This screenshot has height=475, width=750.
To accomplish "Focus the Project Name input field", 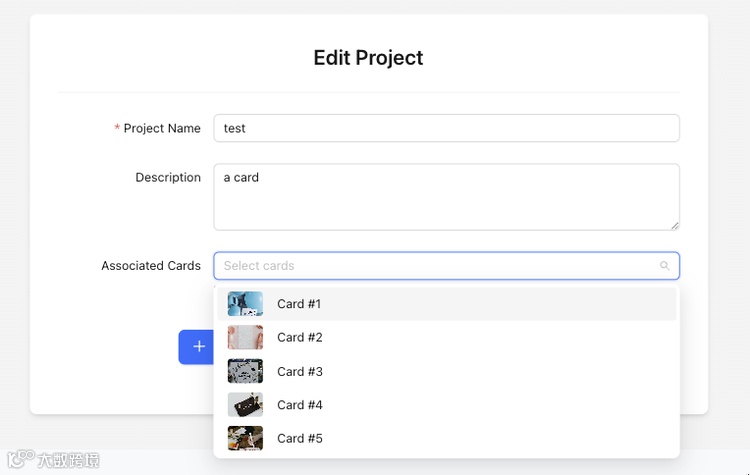I will 446,128.
